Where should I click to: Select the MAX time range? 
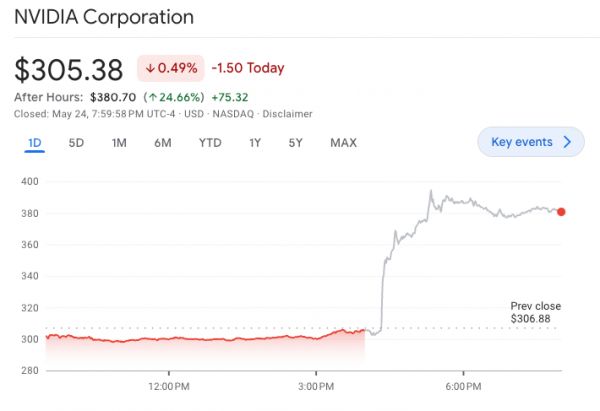tap(343, 142)
